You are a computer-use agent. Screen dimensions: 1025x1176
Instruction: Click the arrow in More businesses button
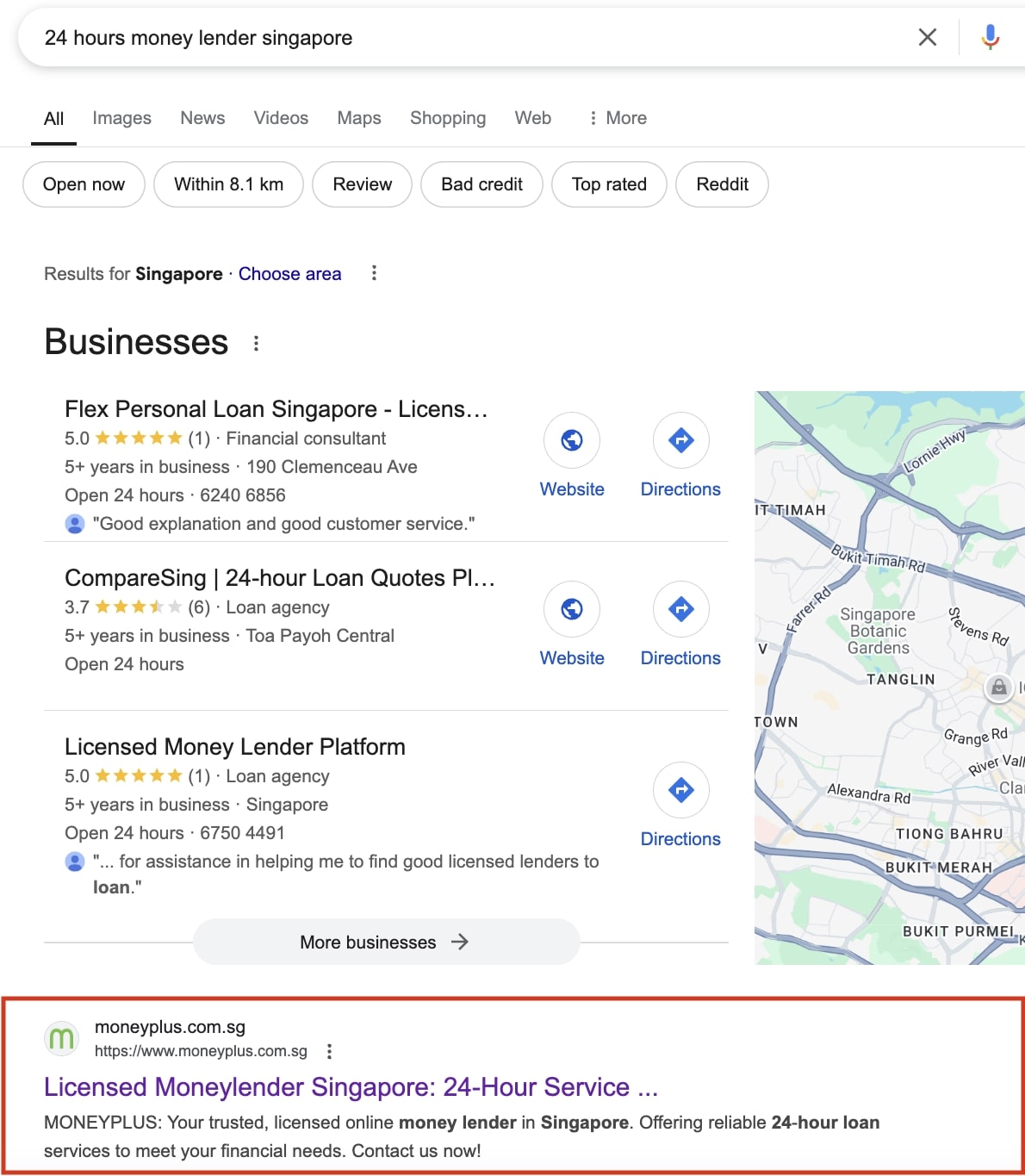pyautogui.click(x=460, y=942)
